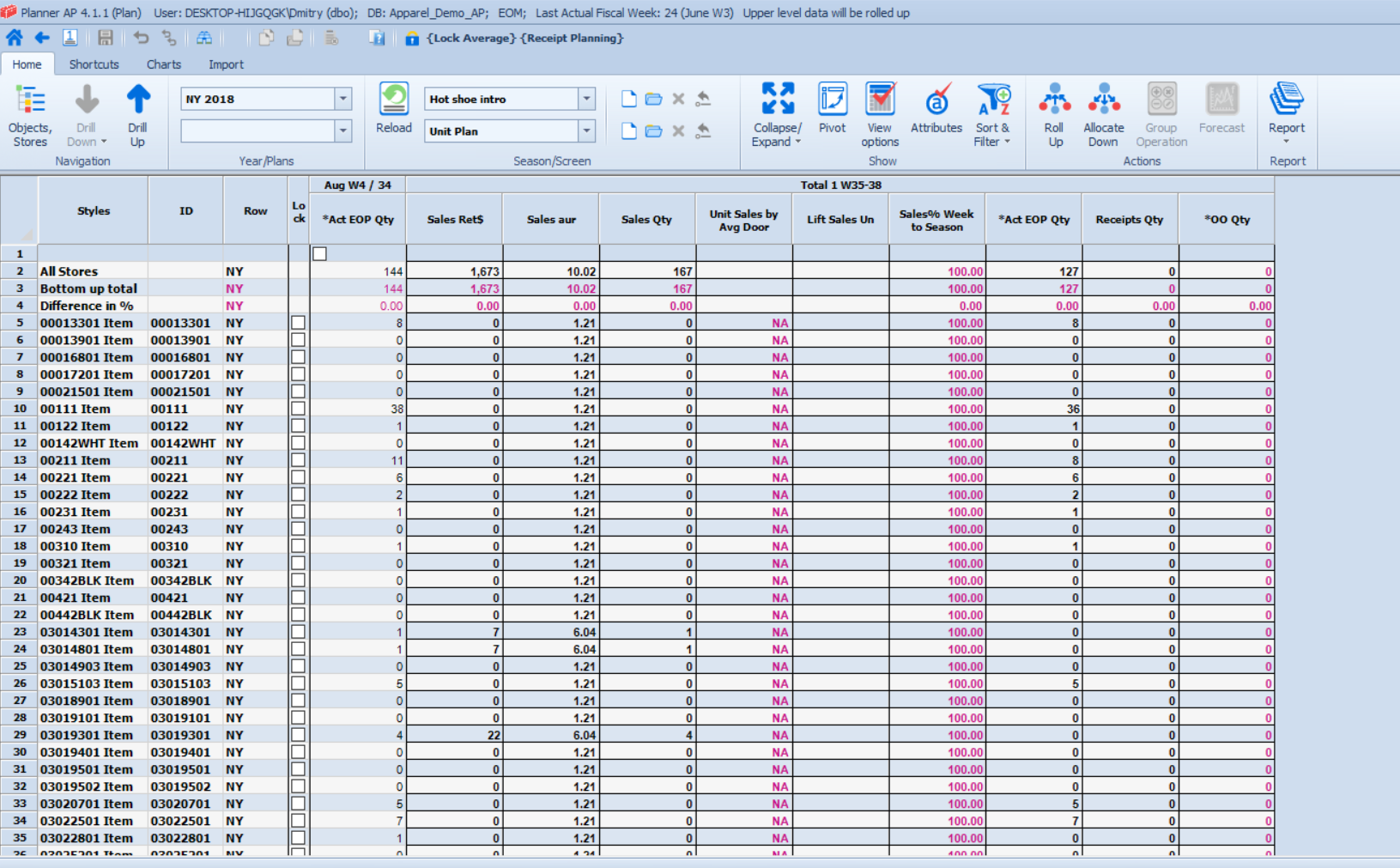Open the Pivot tool
Image resolution: width=1400 pixels, height=868 pixels.
(x=832, y=100)
